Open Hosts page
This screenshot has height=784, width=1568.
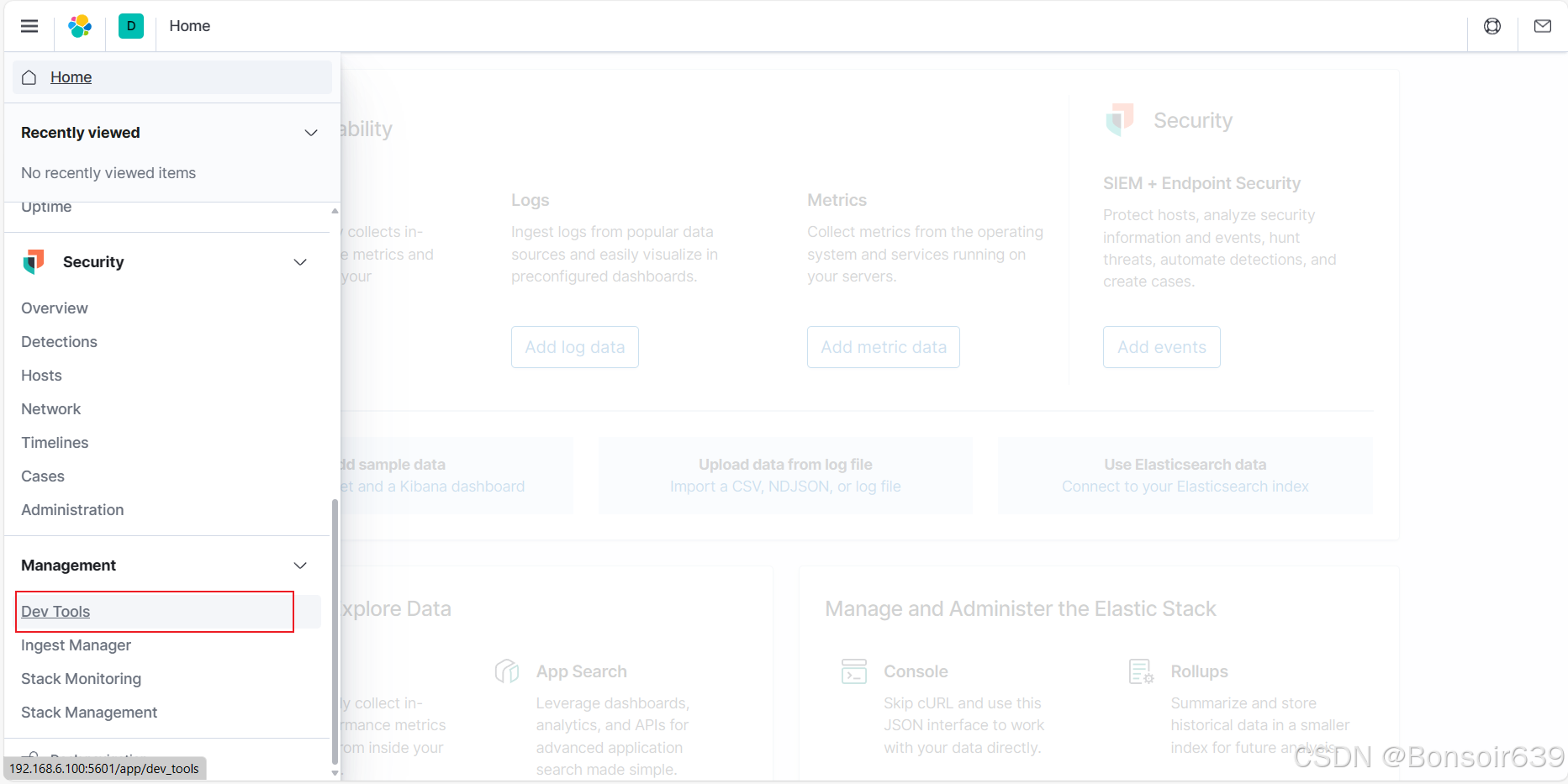(41, 376)
